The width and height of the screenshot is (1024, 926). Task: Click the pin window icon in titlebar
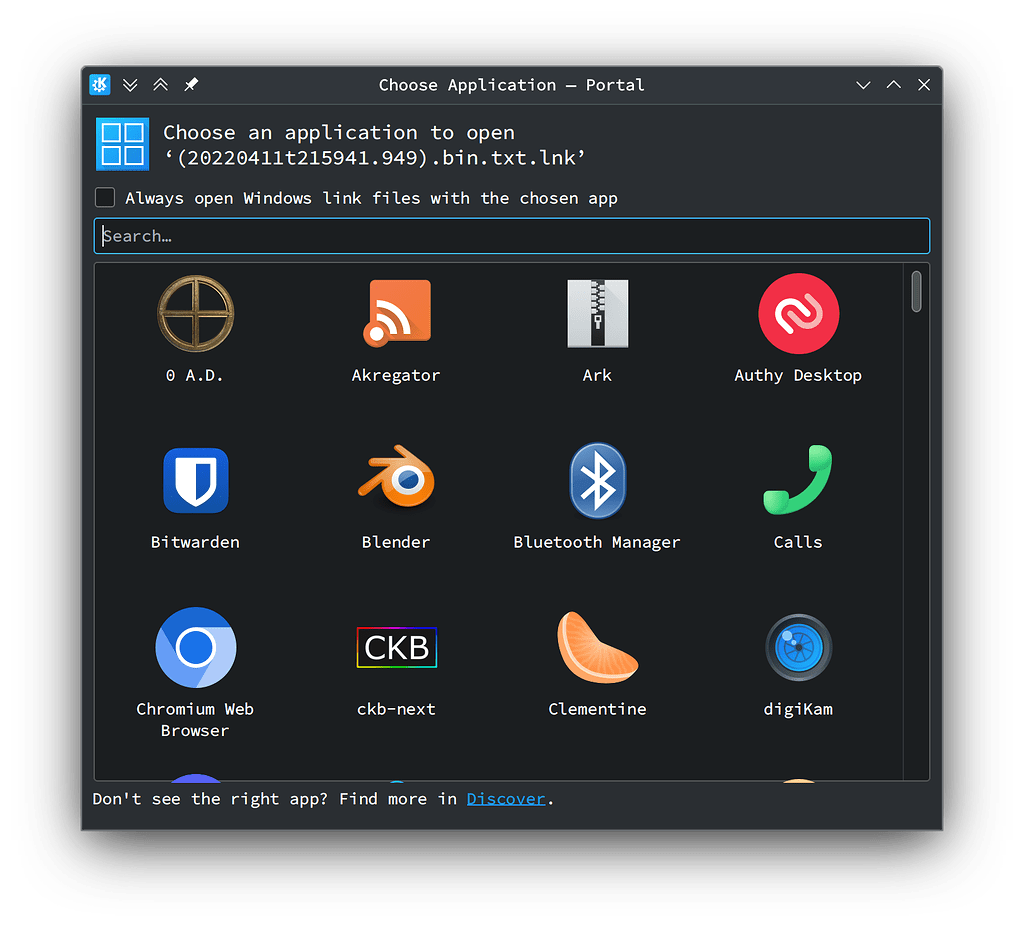(x=191, y=85)
